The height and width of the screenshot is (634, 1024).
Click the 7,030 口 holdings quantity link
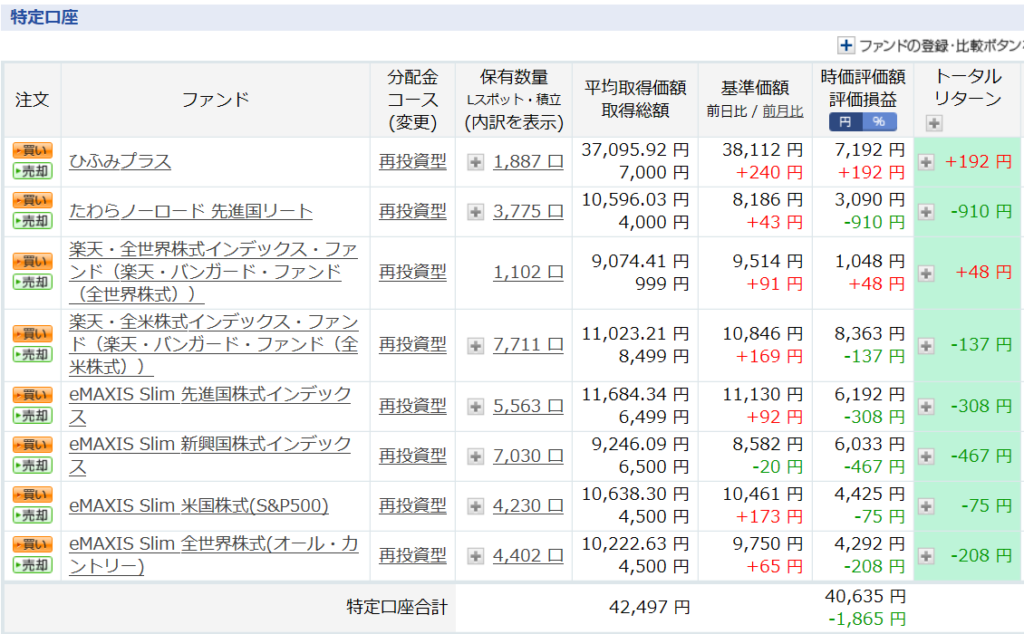(x=528, y=455)
